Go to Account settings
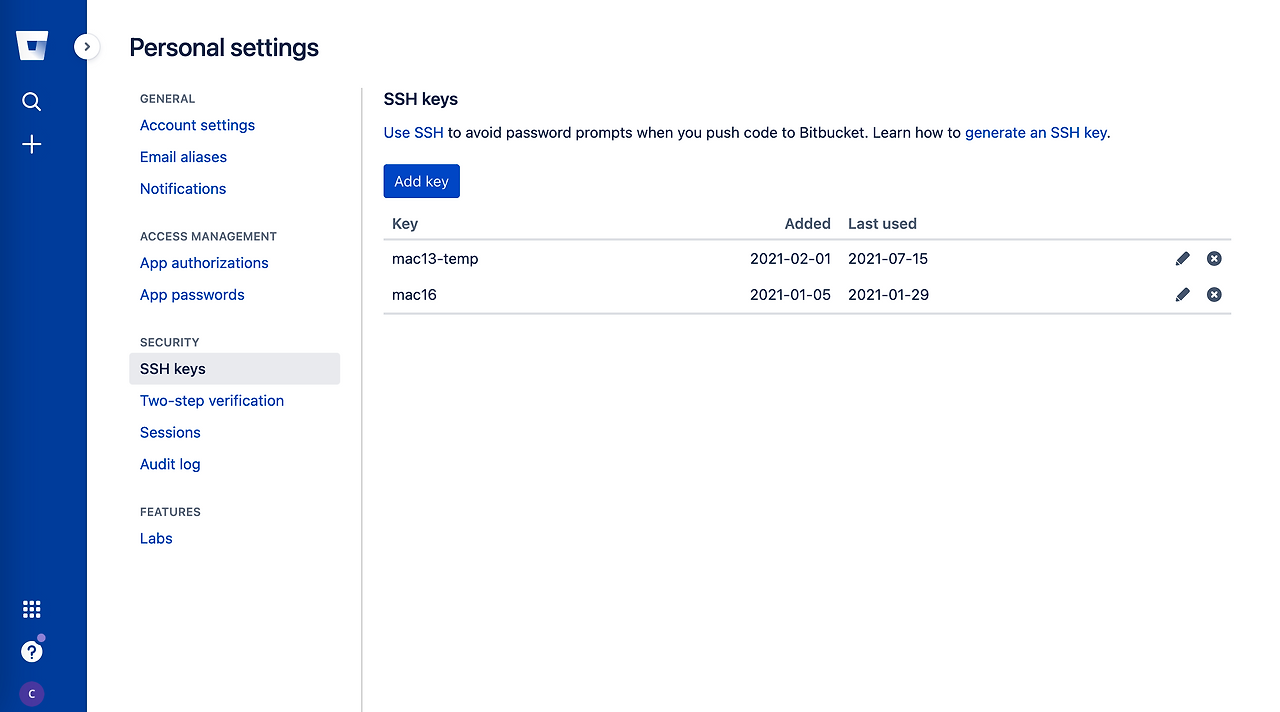1280x712 pixels. 197,125
